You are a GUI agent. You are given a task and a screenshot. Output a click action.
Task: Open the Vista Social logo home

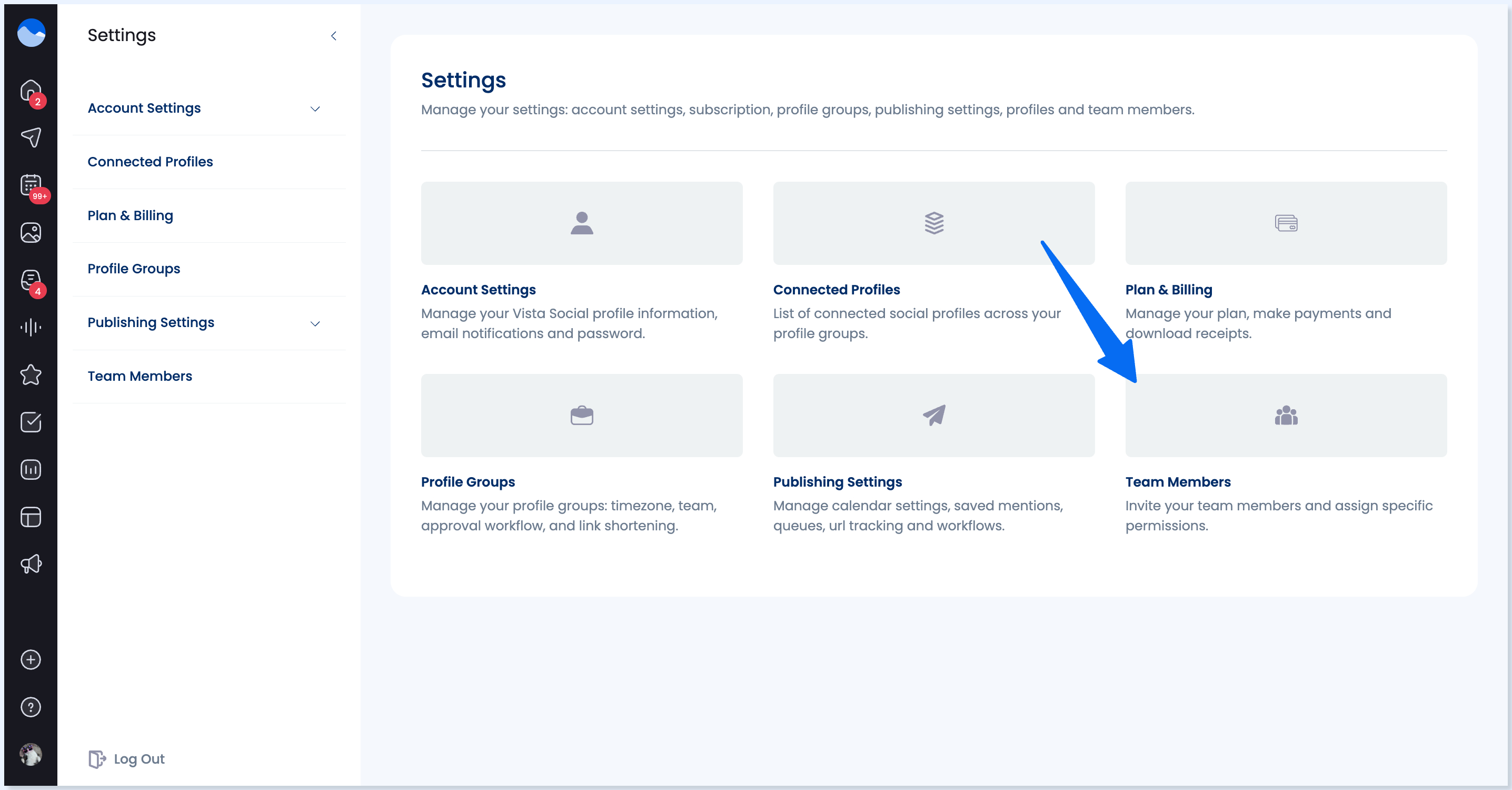31,33
